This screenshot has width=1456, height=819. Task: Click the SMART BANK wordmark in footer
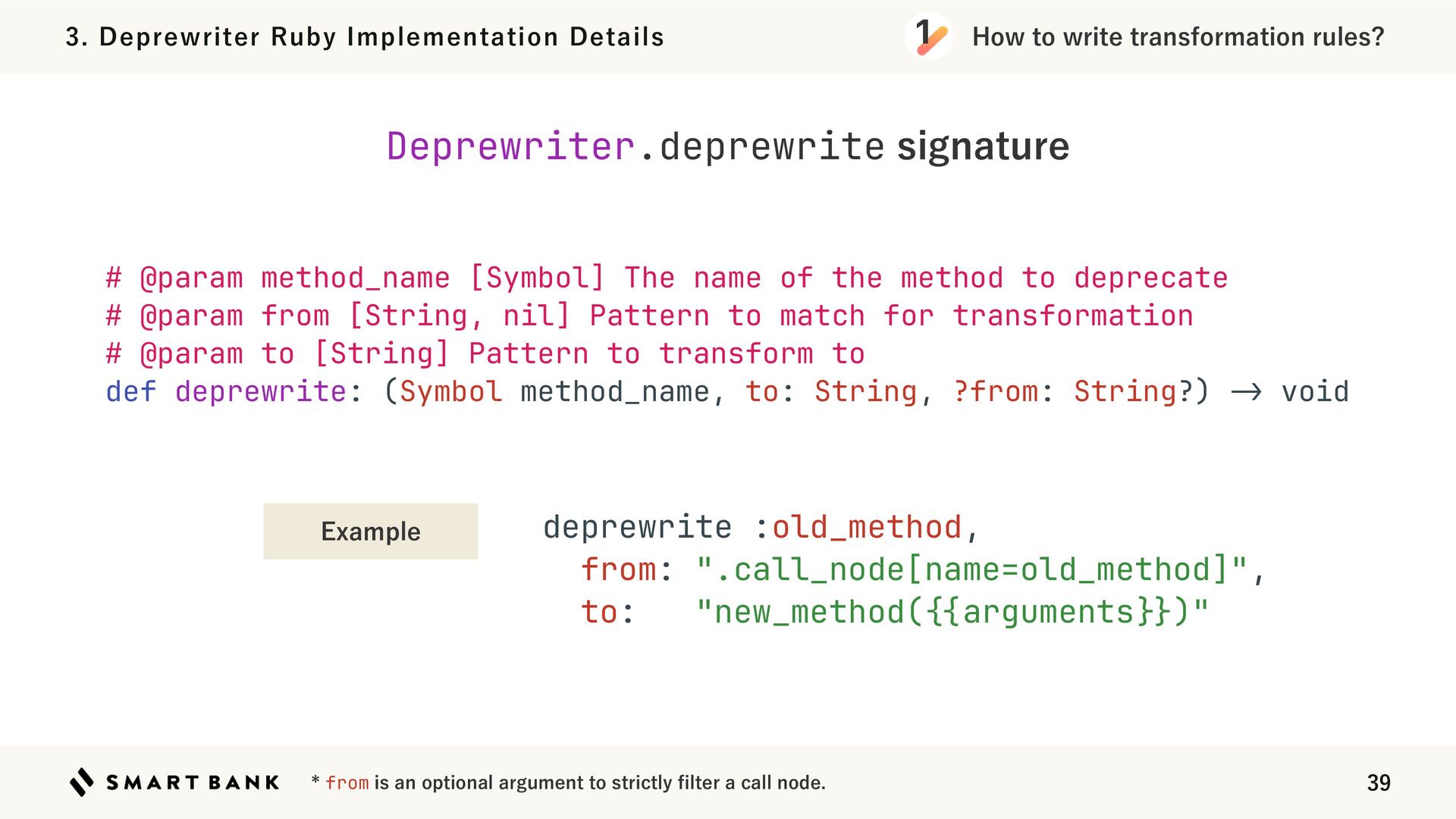[x=193, y=783]
